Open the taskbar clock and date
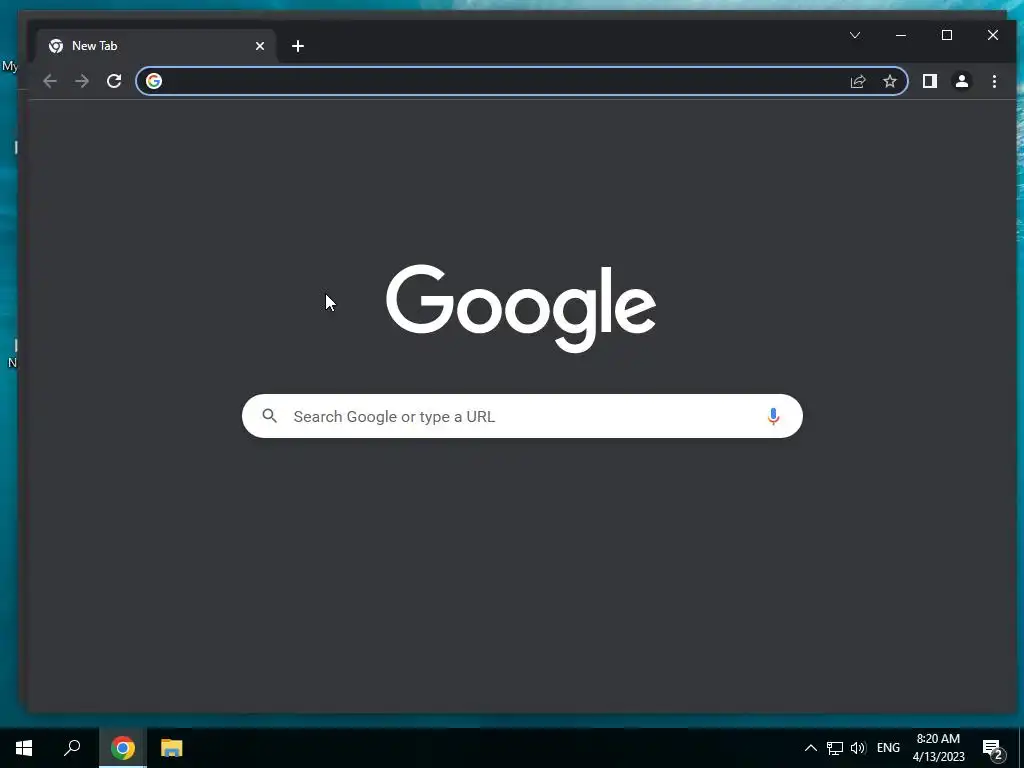1024x768 pixels. pos(938,748)
